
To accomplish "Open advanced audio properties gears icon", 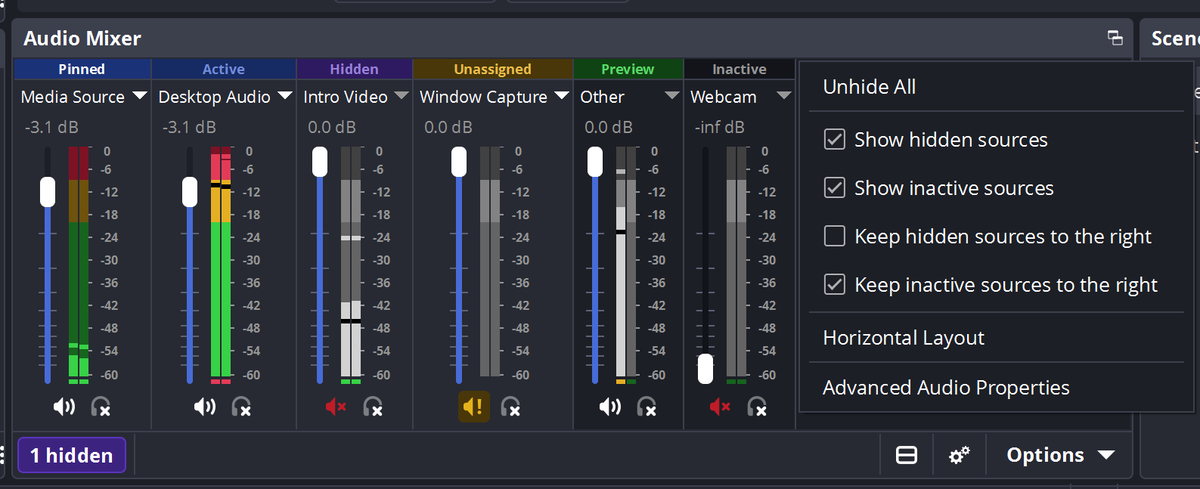I will (959, 455).
